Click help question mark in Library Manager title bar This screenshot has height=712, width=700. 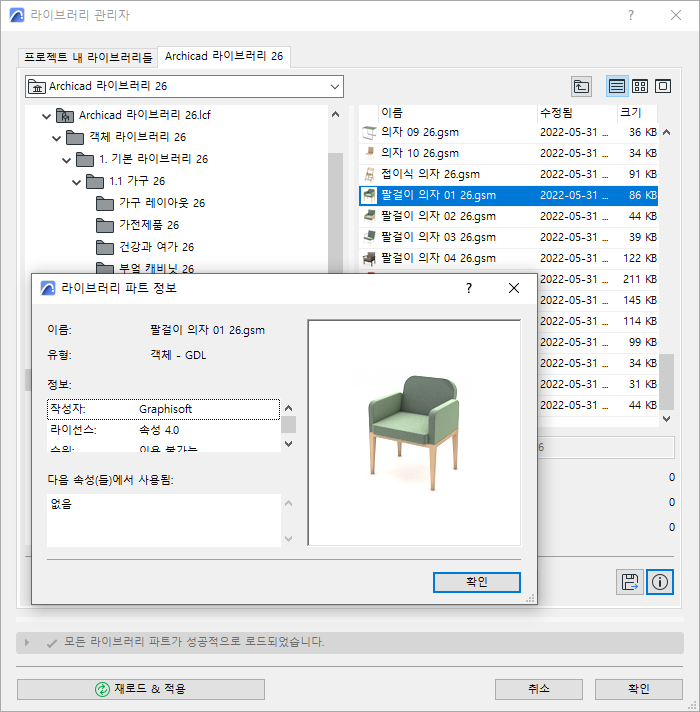point(631,15)
